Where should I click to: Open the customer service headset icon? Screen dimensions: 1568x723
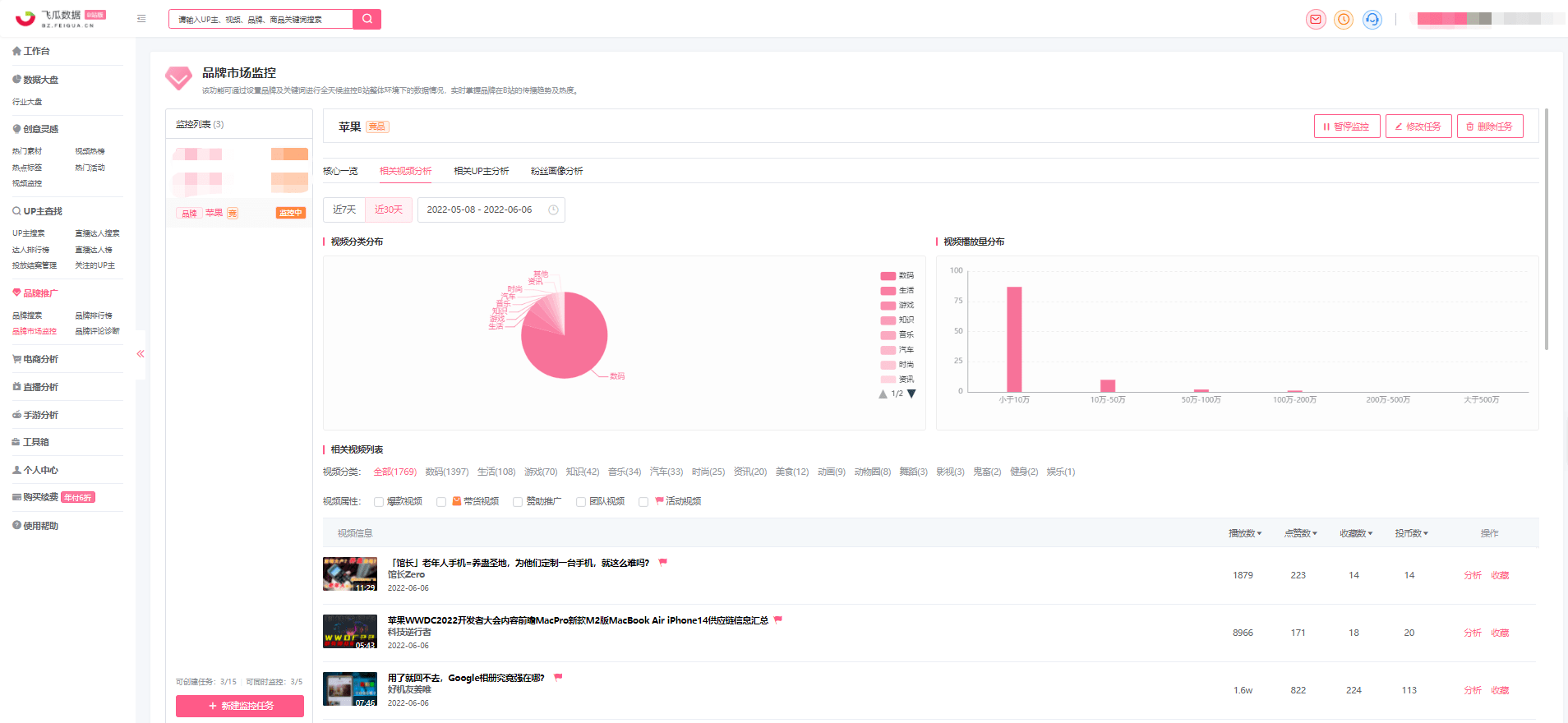(1372, 19)
